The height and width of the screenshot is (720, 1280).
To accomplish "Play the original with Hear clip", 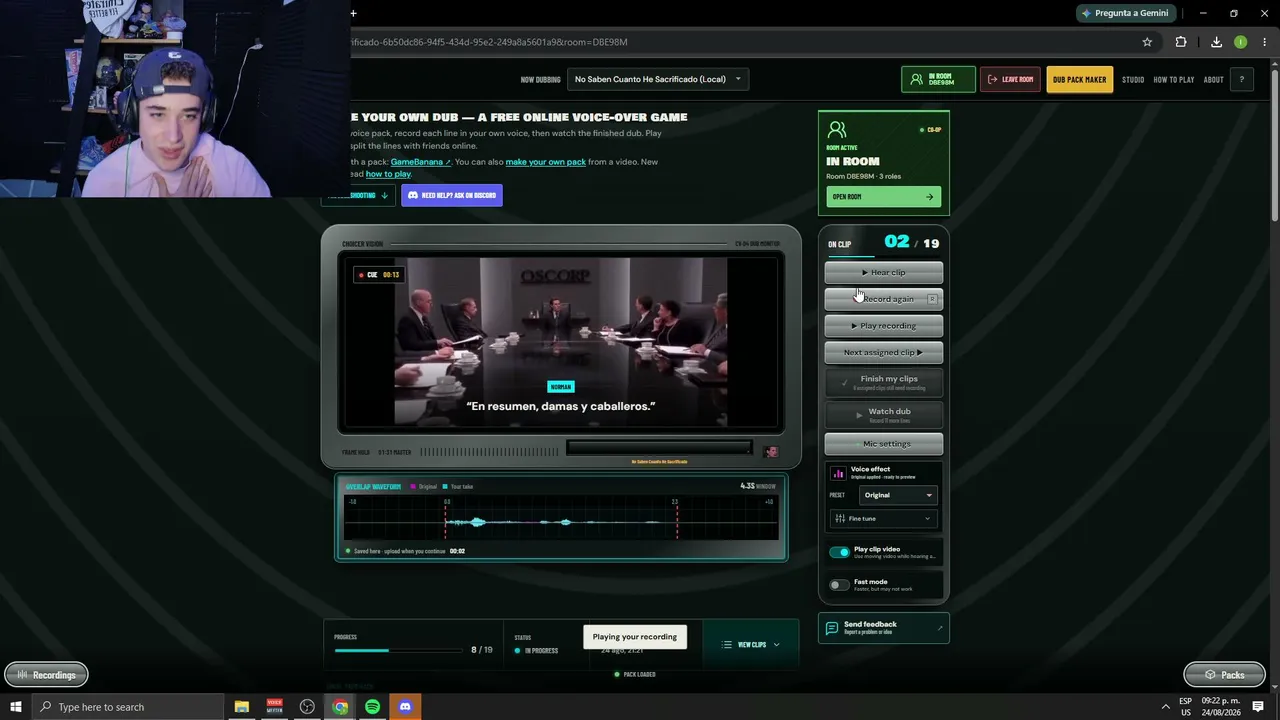I will tap(884, 272).
